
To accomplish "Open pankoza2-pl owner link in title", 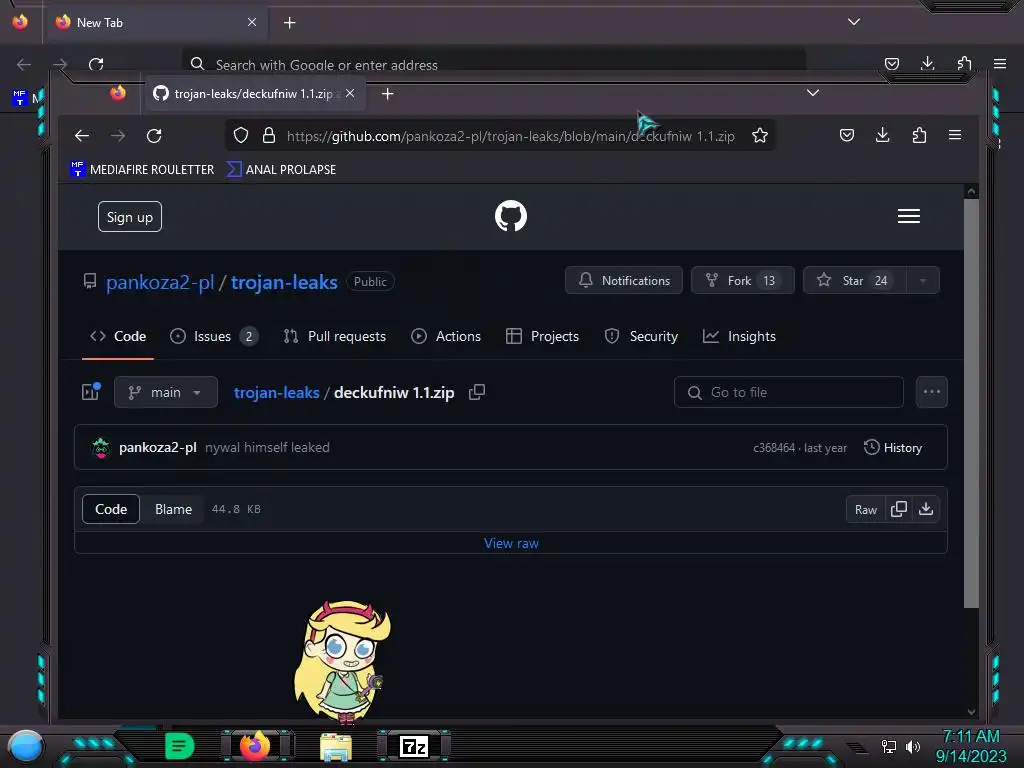I will point(160,281).
